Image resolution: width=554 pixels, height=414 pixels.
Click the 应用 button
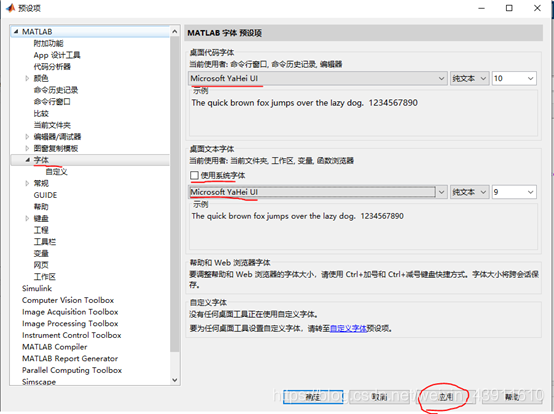click(446, 397)
